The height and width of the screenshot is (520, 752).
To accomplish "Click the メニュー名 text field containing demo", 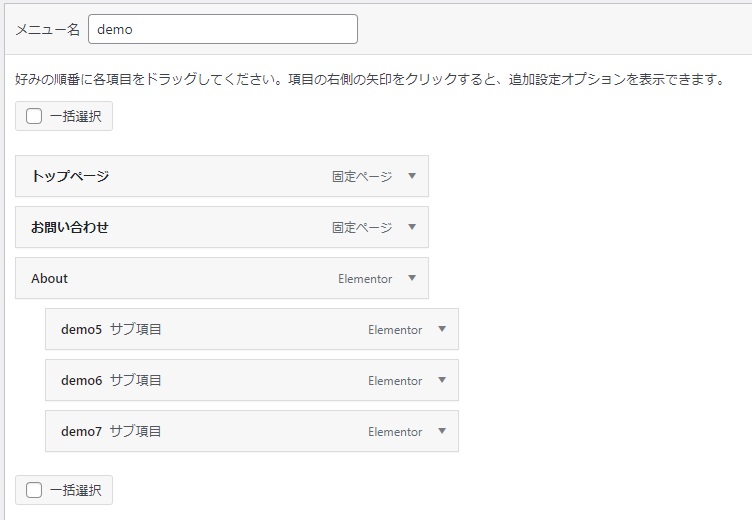I will (222, 29).
